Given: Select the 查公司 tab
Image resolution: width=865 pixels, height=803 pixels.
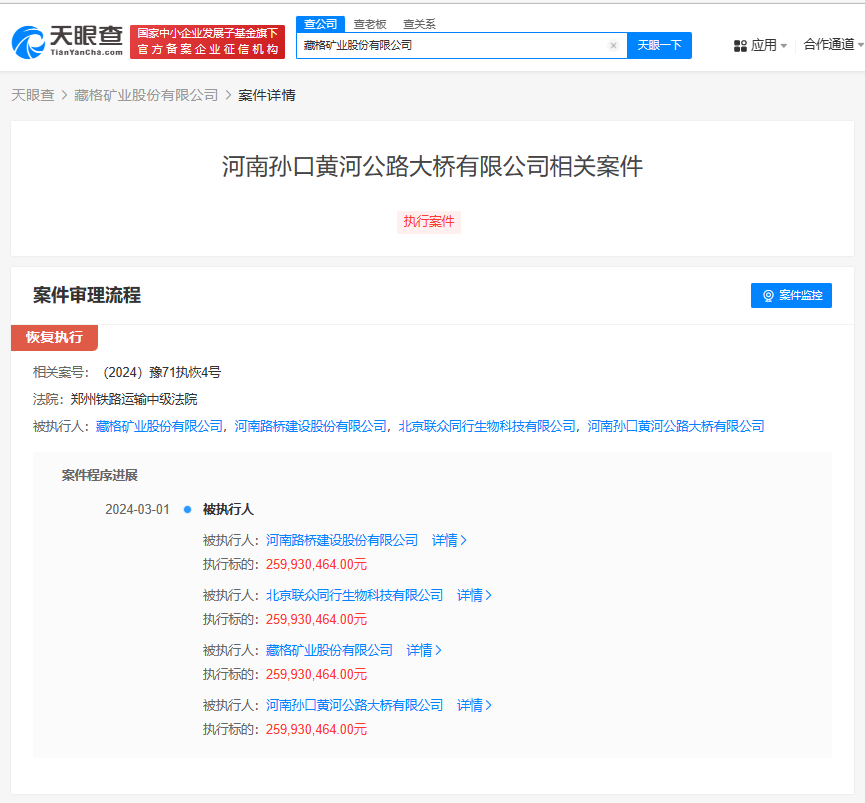Looking at the screenshot, I should 320,23.
